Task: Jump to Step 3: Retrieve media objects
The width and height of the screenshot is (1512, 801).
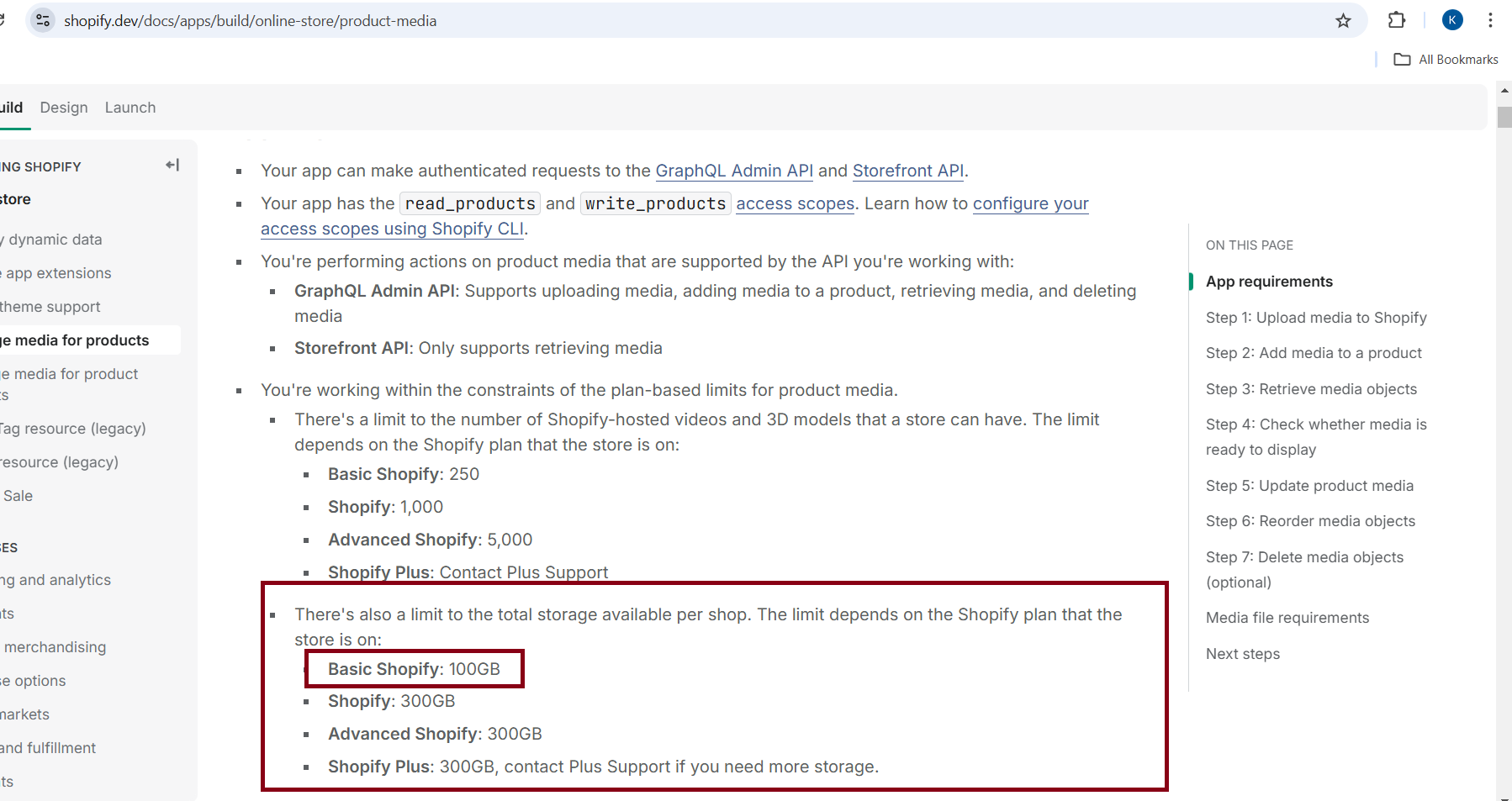Action: coord(1311,389)
